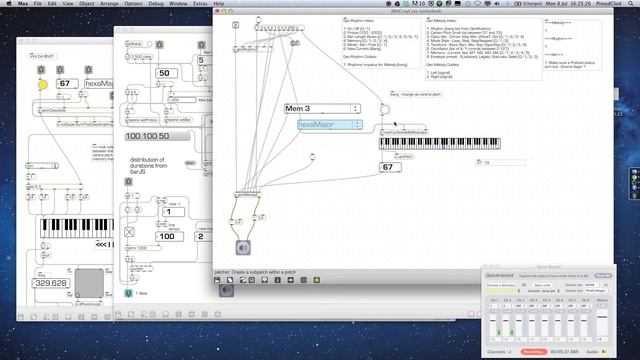Click the hexaMaj menu in the left patcher window
The height and width of the screenshot is (360, 640).
coord(99,84)
